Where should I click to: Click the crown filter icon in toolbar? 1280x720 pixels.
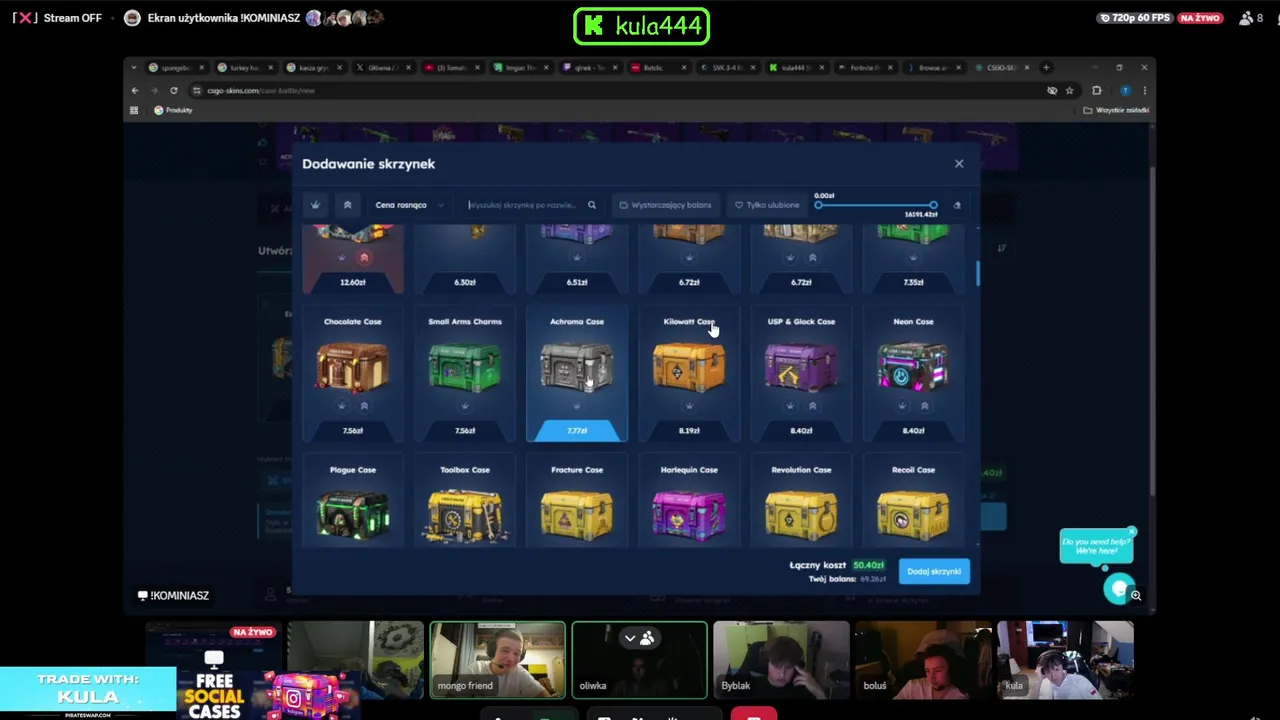tap(315, 205)
